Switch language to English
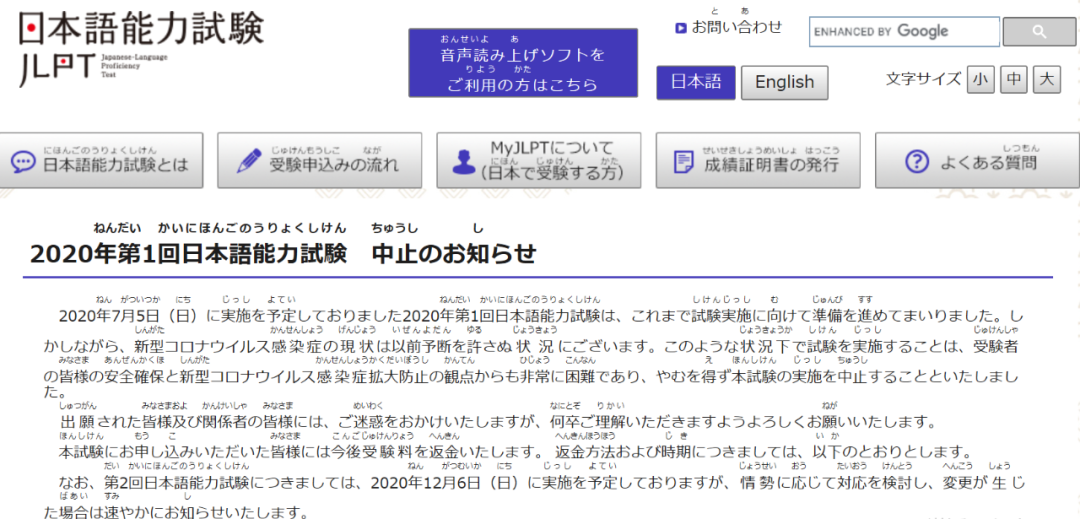 pyautogui.click(x=785, y=83)
